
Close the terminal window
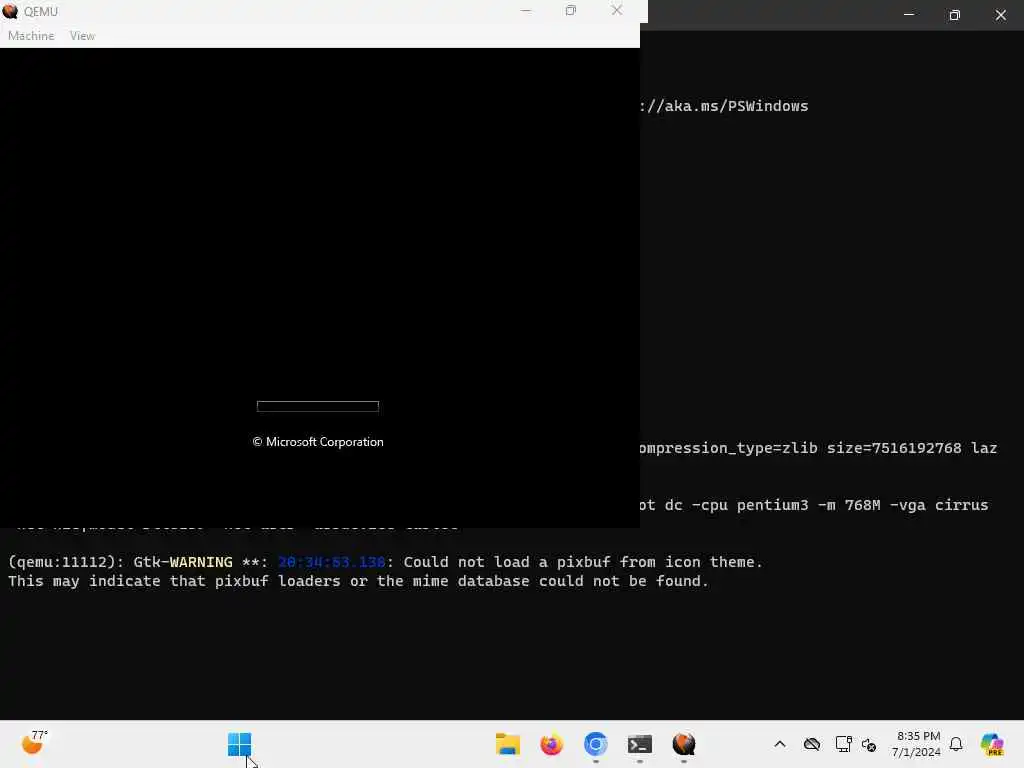click(x=1000, y=14)
